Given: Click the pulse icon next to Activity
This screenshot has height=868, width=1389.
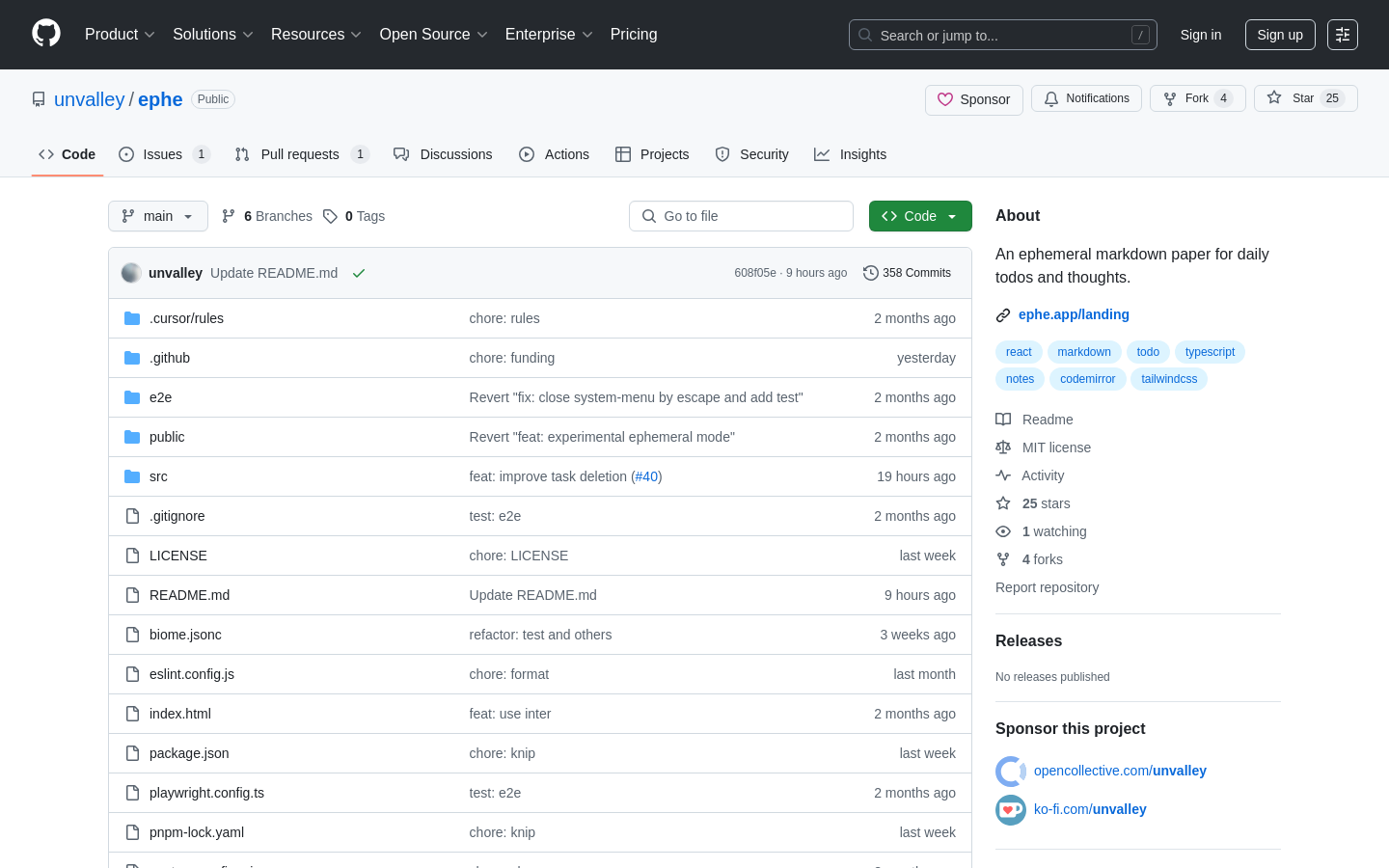Looking at the screenshot, I should click(1003, 475).
